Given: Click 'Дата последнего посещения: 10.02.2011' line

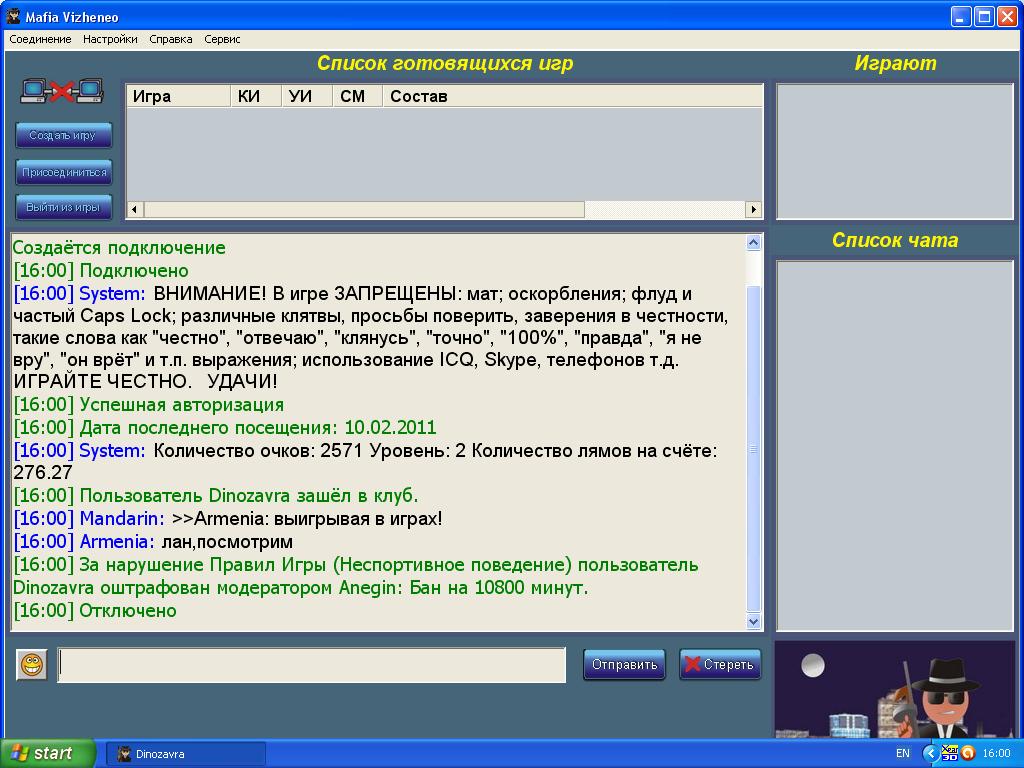Looking at the screenshot, I should (x=224, y=428).
